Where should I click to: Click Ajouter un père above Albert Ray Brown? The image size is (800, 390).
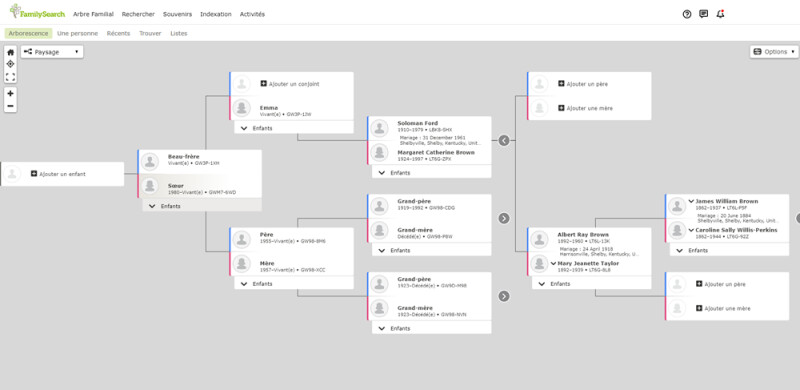click(x=583, y=84)
